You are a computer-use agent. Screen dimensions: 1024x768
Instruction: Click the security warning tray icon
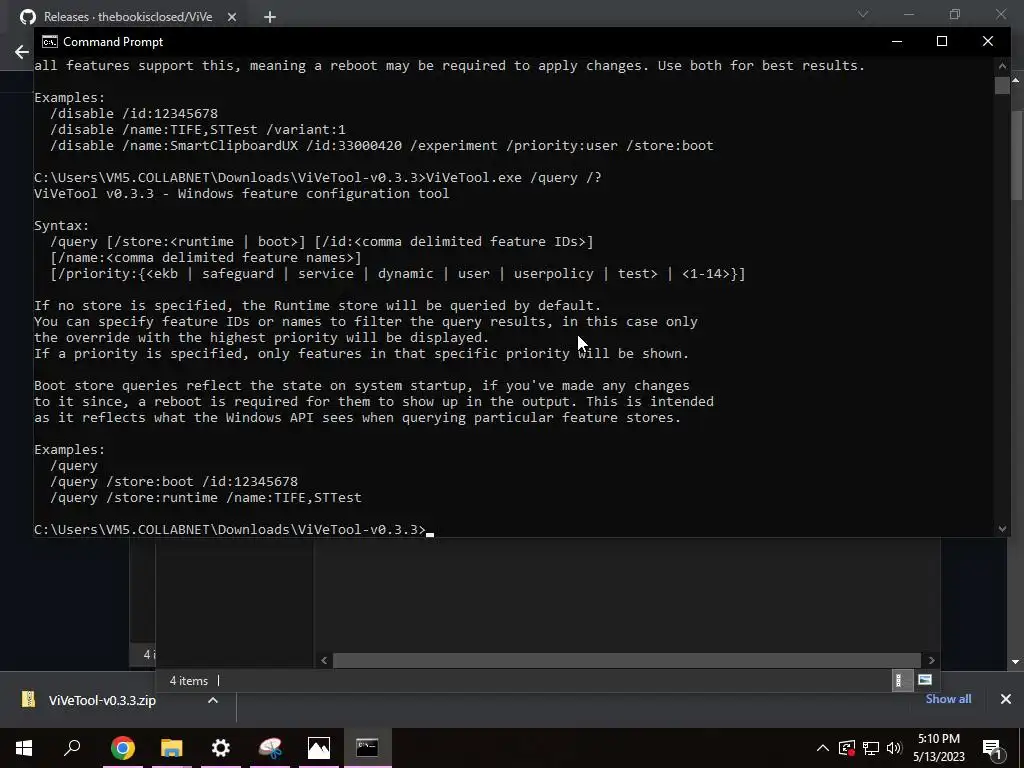(847, 748)
